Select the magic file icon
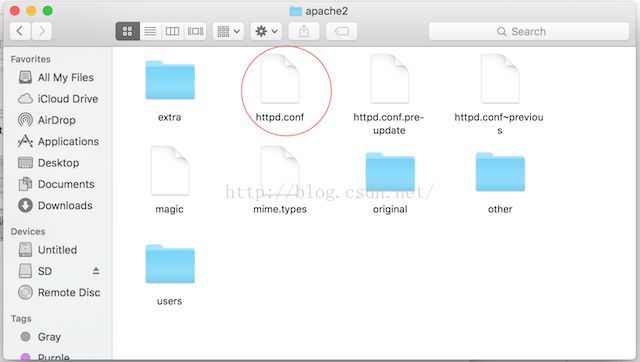640x362 pixels. point(170,171)
